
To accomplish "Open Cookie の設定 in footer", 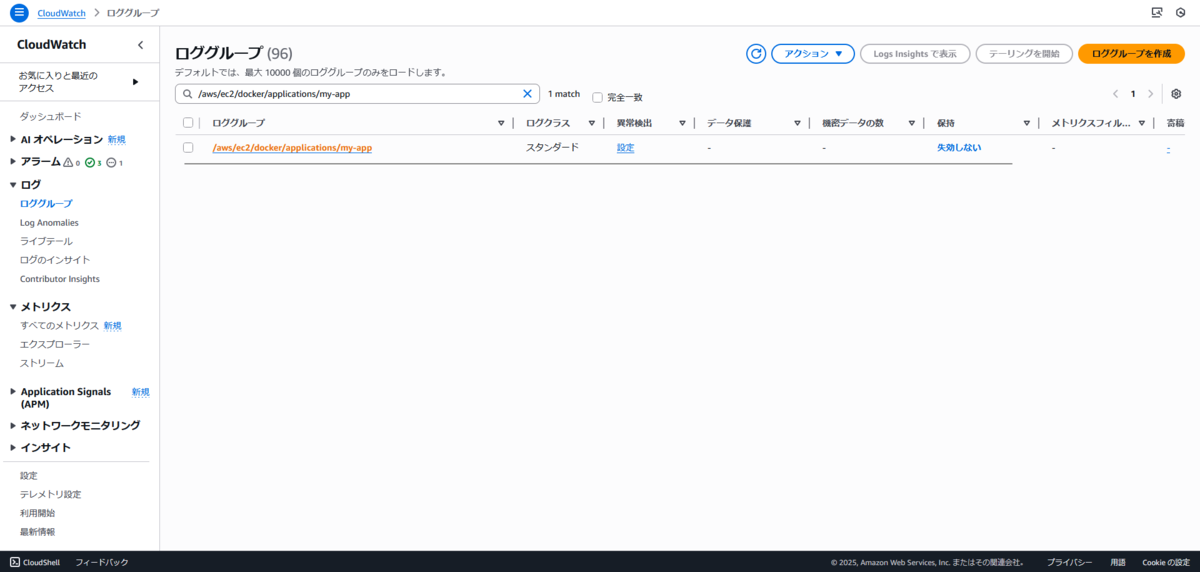I will [1166, 562].
